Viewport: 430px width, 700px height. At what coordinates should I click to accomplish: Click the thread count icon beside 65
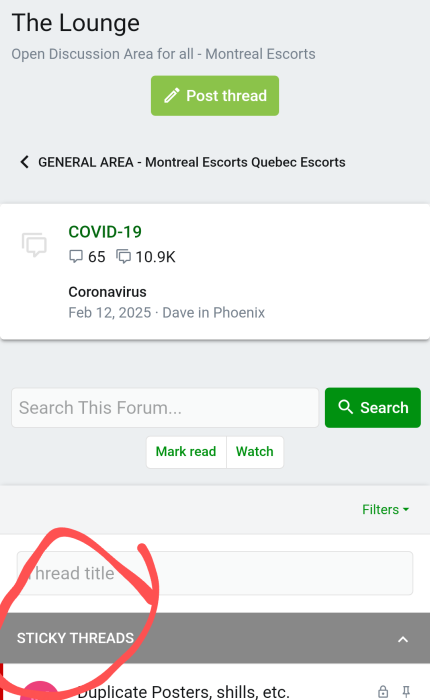point(76,257)
